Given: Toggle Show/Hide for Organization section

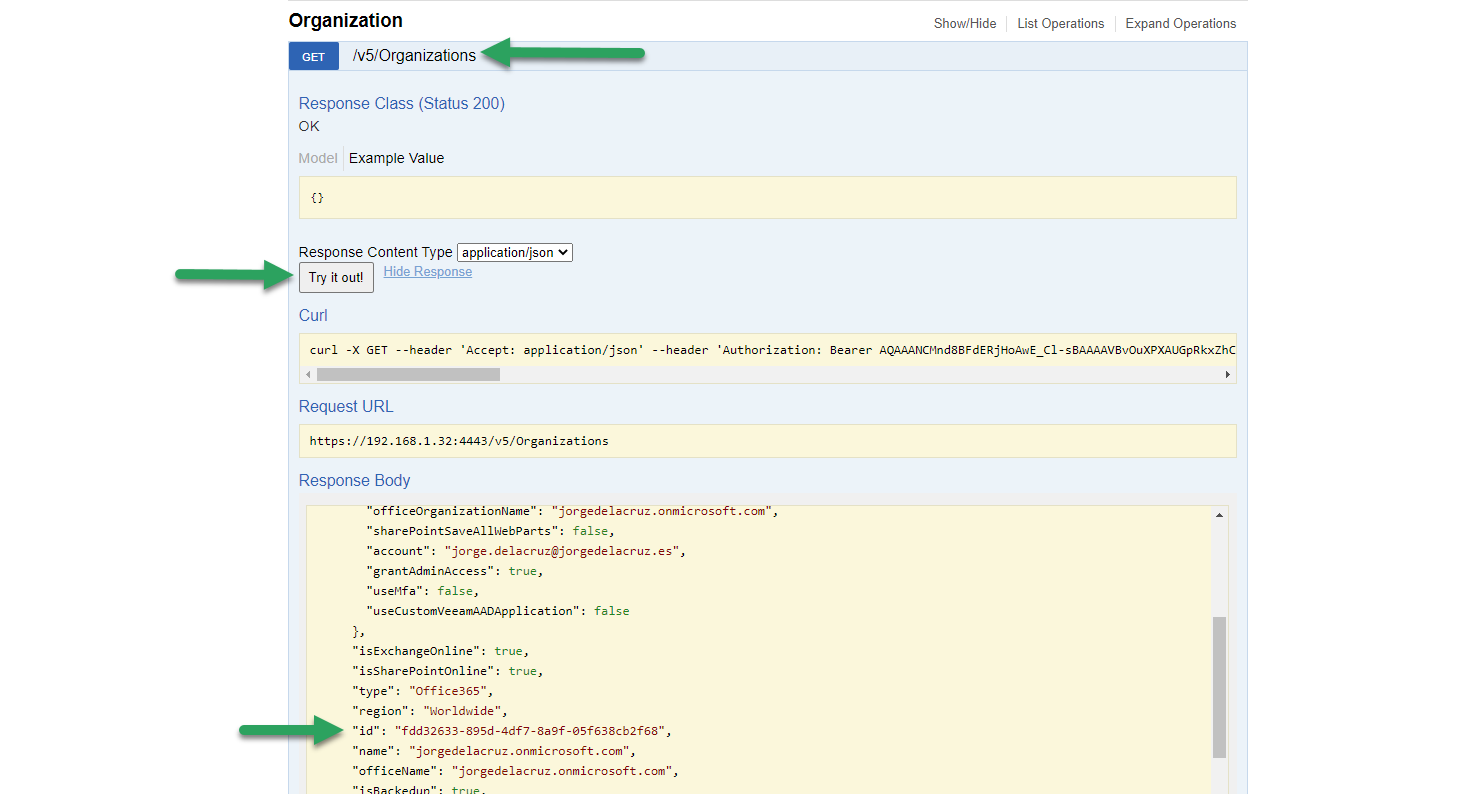Looking at the screenshot, I should click(965, 23).
